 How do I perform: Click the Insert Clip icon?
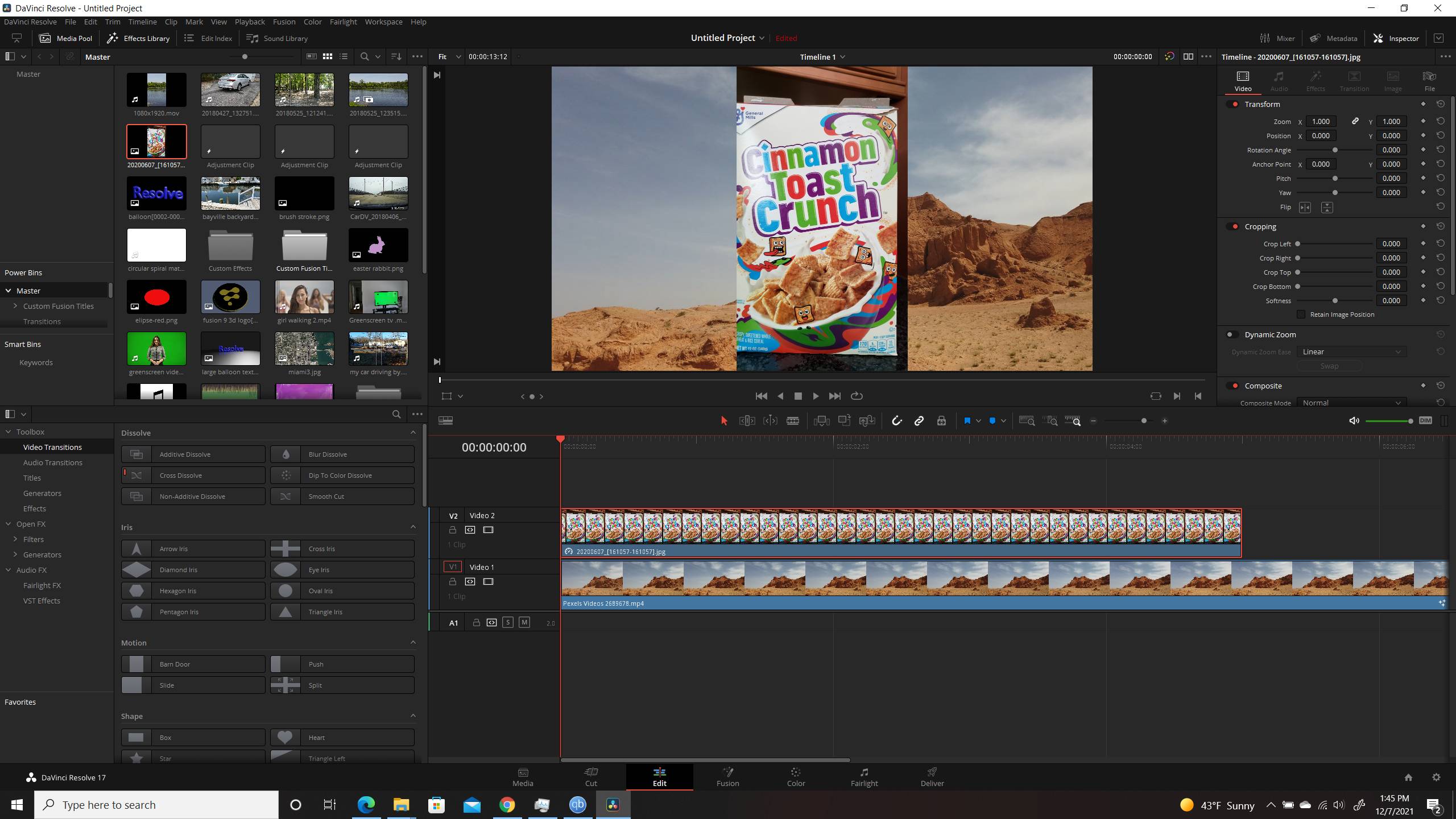point(821,421)
